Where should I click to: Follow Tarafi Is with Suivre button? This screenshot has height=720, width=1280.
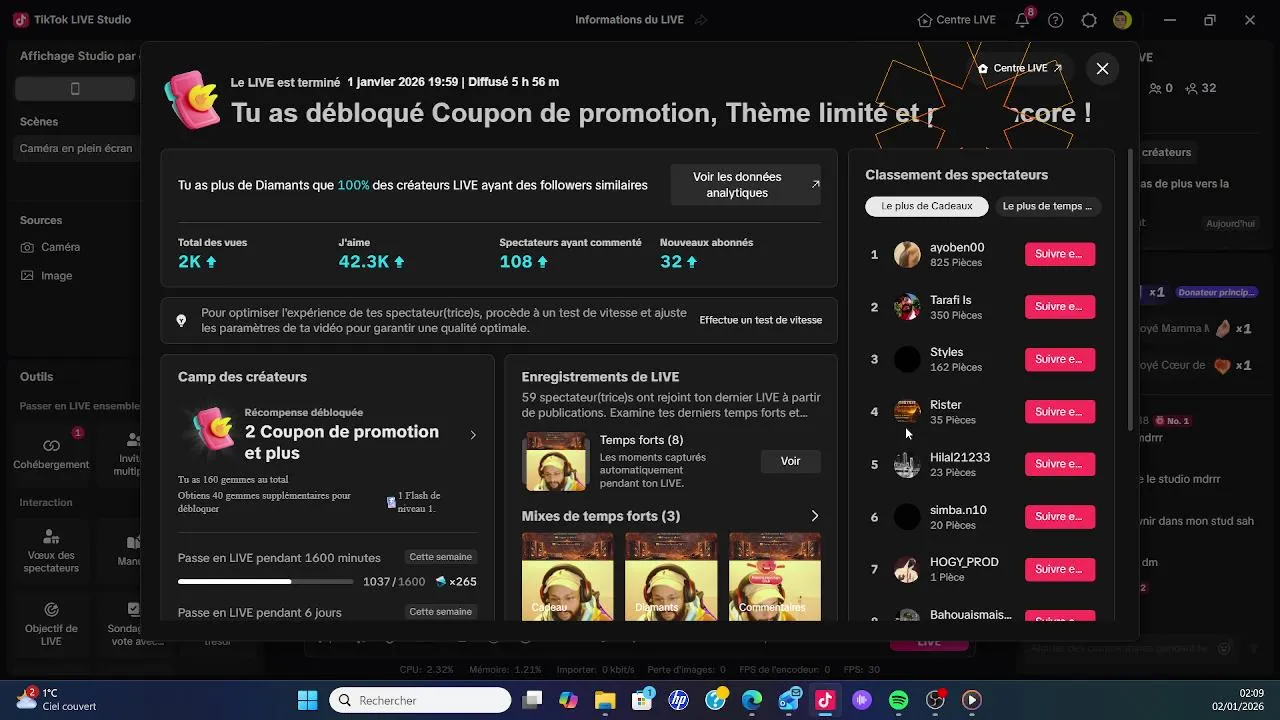click(x=1059, y=307)
